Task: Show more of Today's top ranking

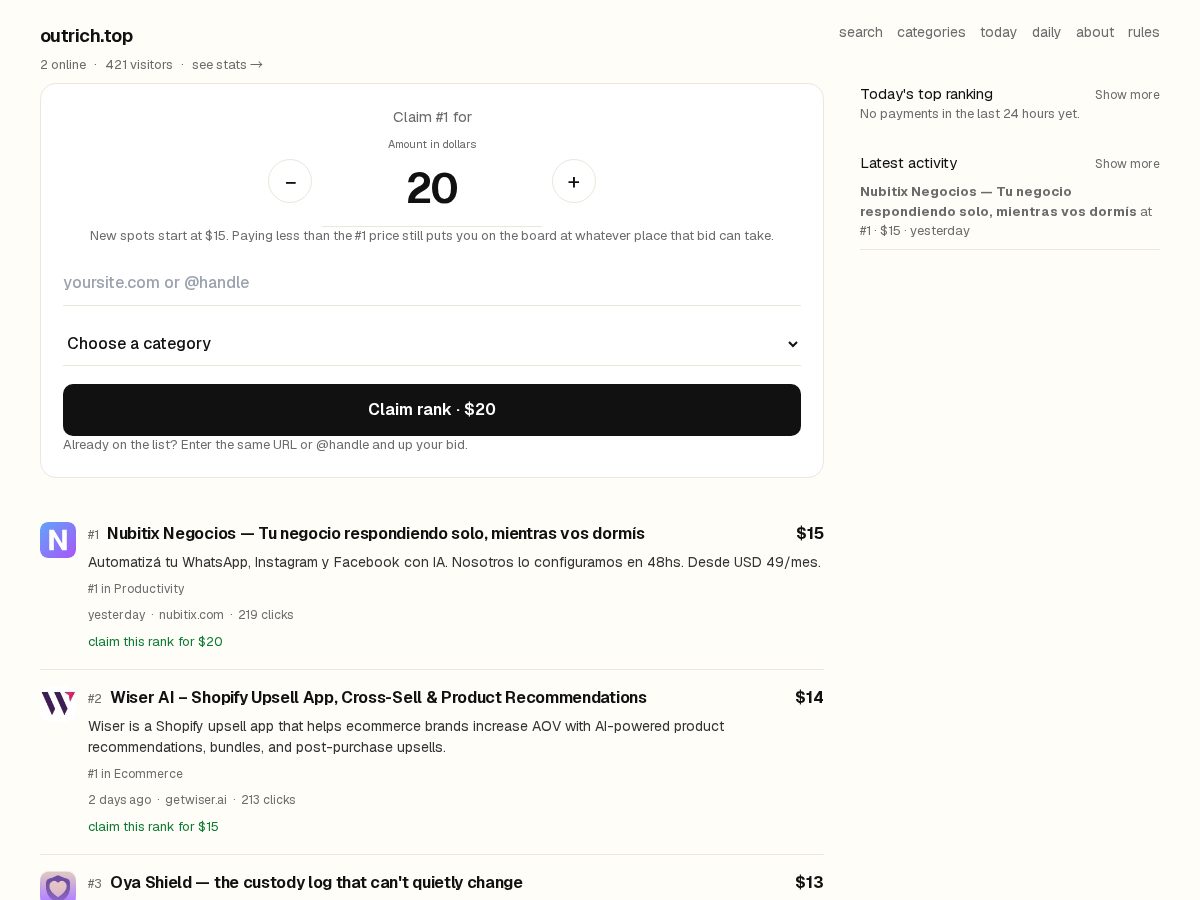Action: (x=1127, y=95)
